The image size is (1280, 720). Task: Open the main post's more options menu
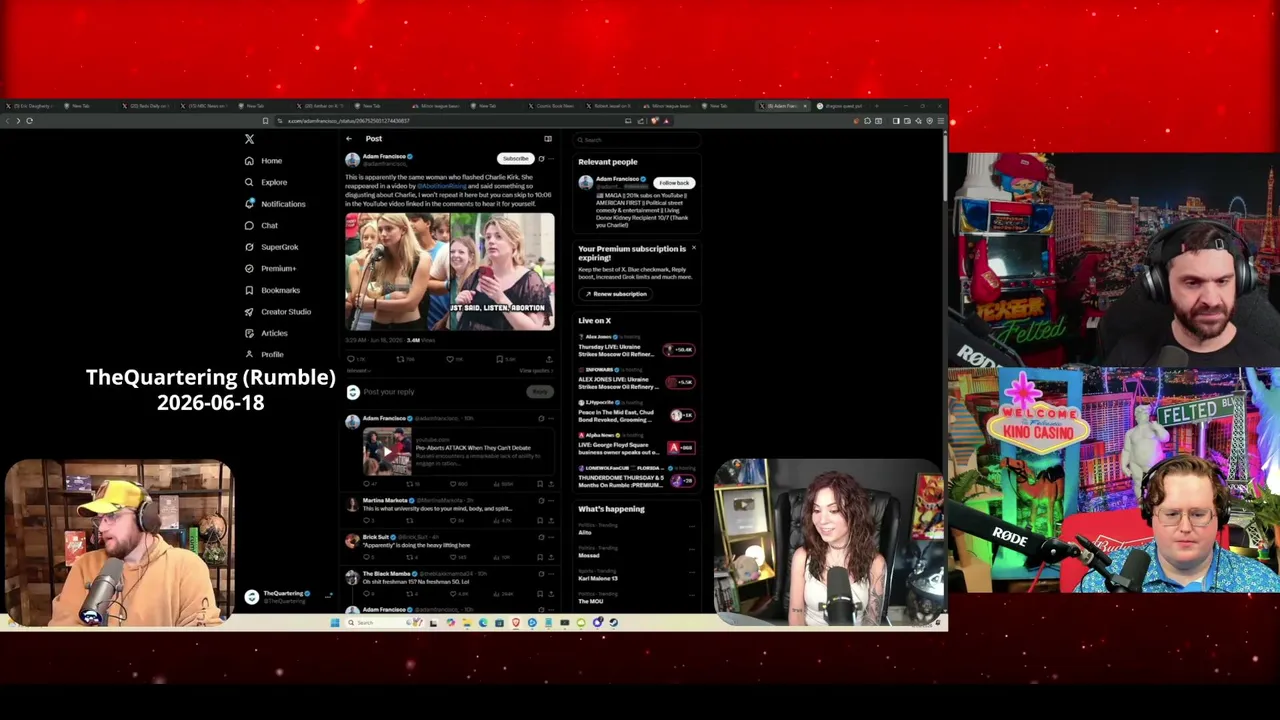[551, 159]
